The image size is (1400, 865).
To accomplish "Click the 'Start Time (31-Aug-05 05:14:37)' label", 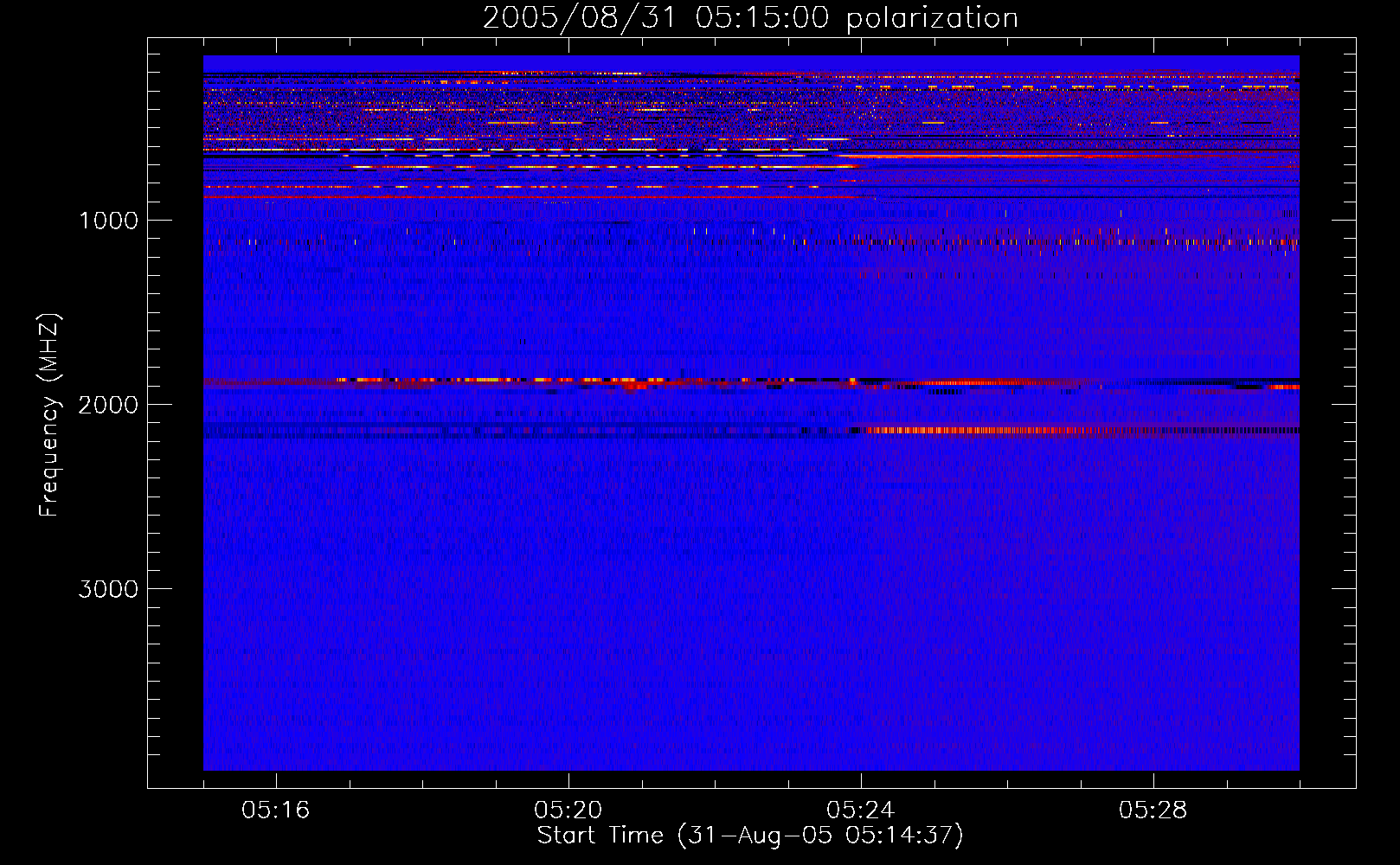I will click(750, 836).
